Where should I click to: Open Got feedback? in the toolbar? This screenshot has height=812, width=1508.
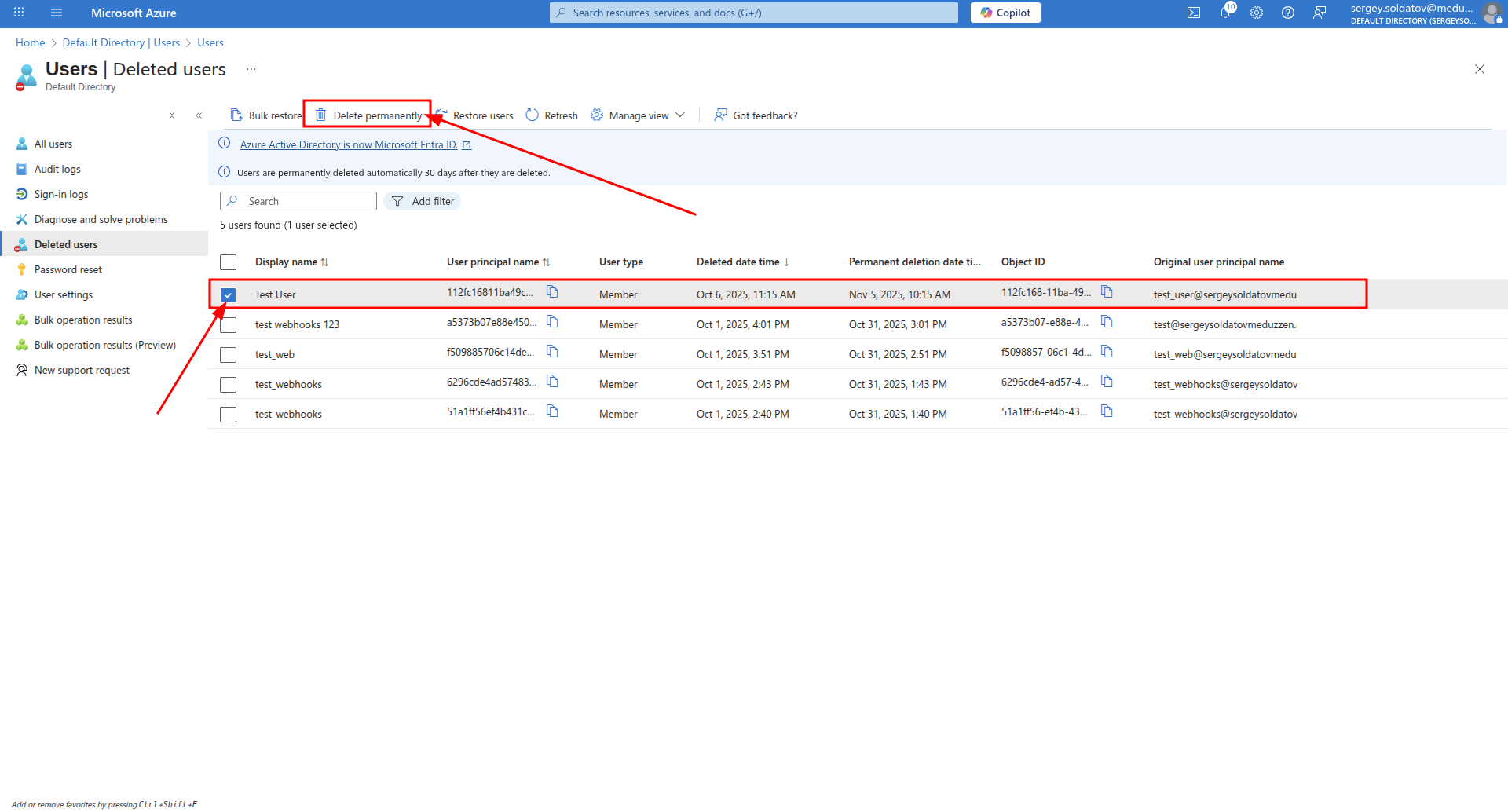coord(756,115)
